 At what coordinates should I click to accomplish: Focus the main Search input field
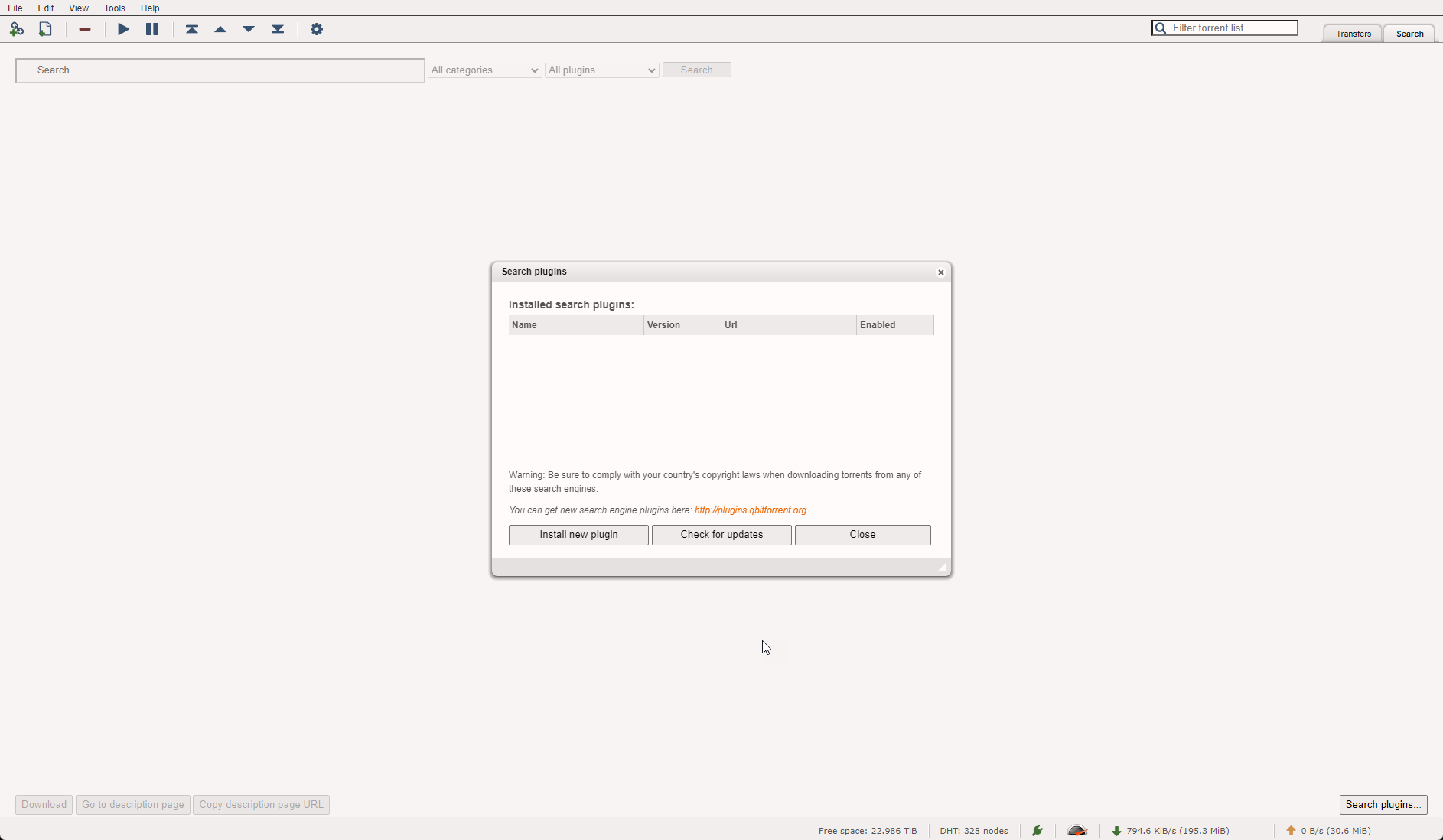[220, 70]
